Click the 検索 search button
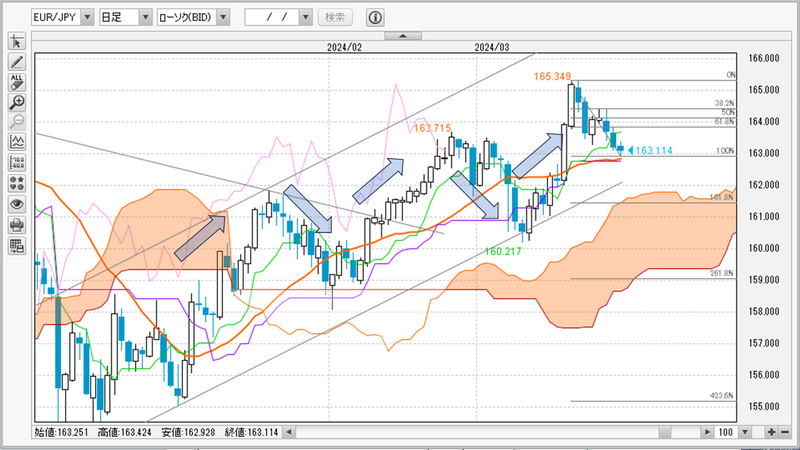 [x=335, y=17]
